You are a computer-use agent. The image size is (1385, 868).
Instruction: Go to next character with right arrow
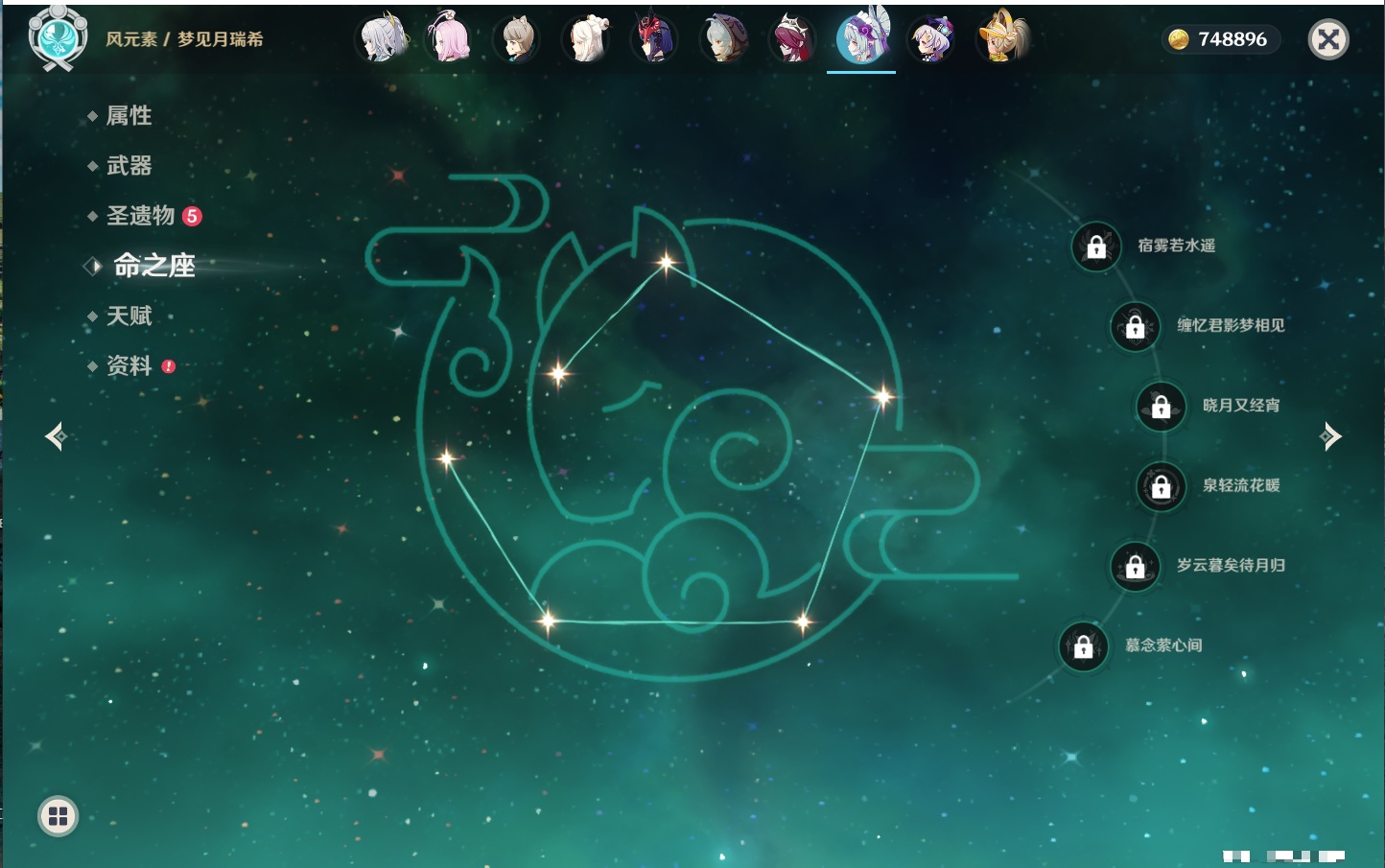[1330, 436]
